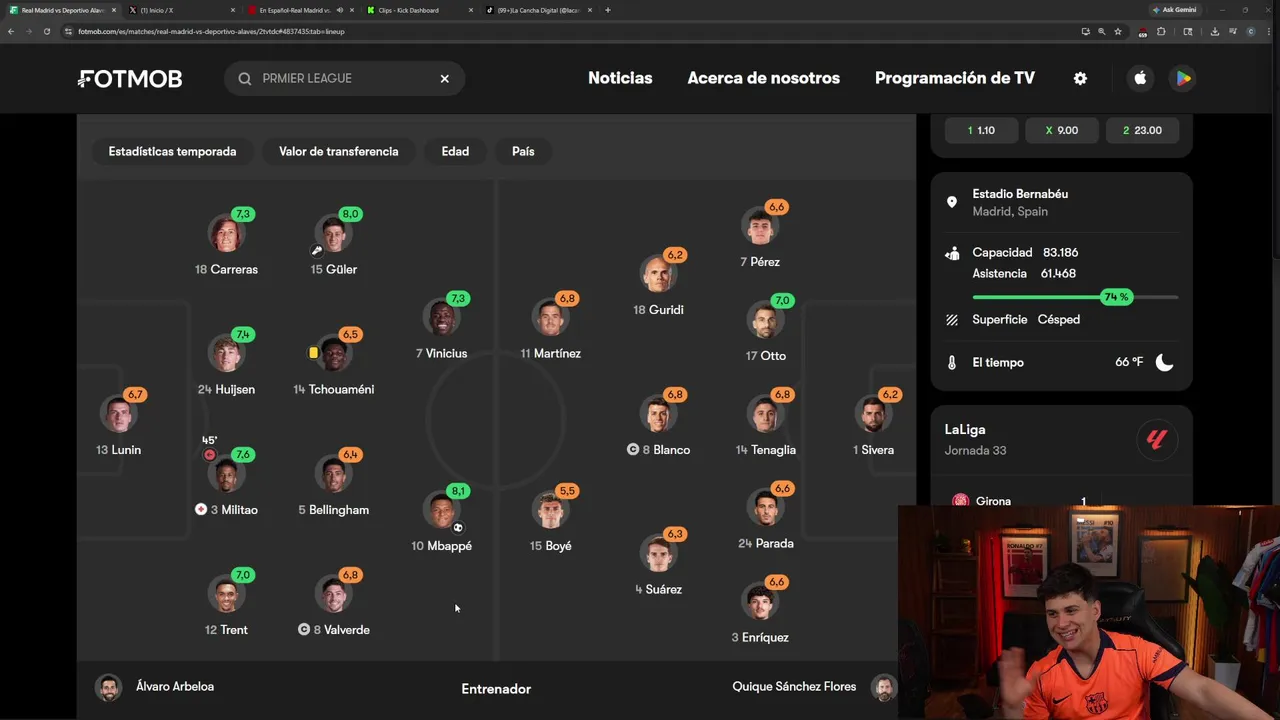Viewport: 1280px width, 720px height.
Task: Click Bellingham player photo
Action: pos(334,474)
